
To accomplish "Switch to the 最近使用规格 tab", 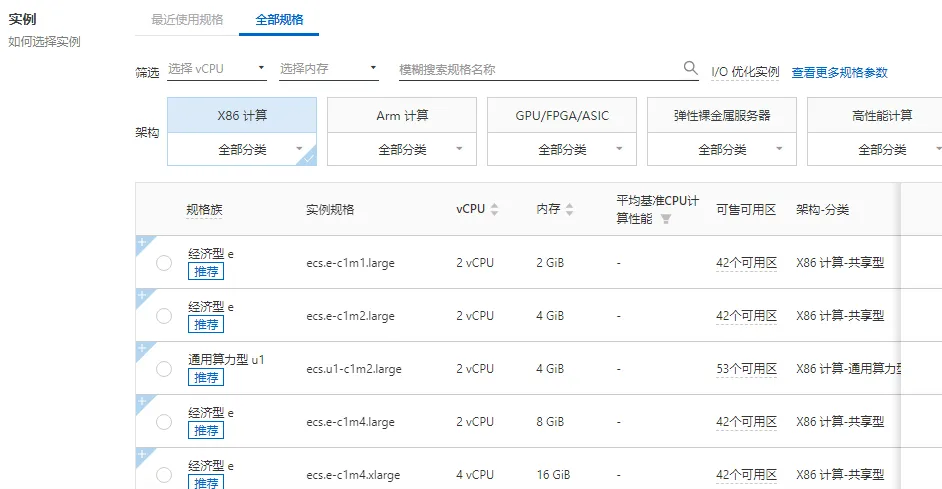I will tap(187, 19).
